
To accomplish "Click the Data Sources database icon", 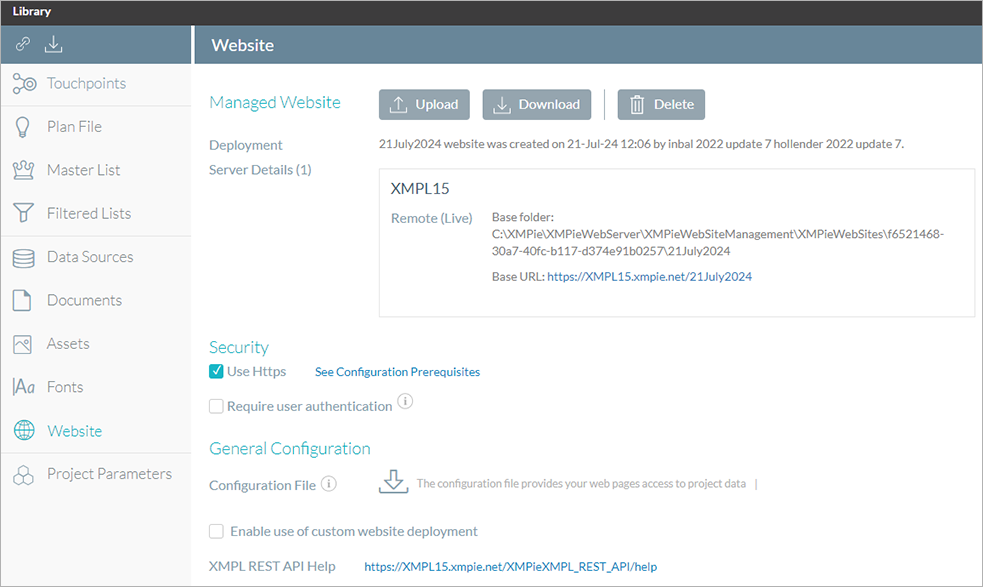I will click(23, 257).
